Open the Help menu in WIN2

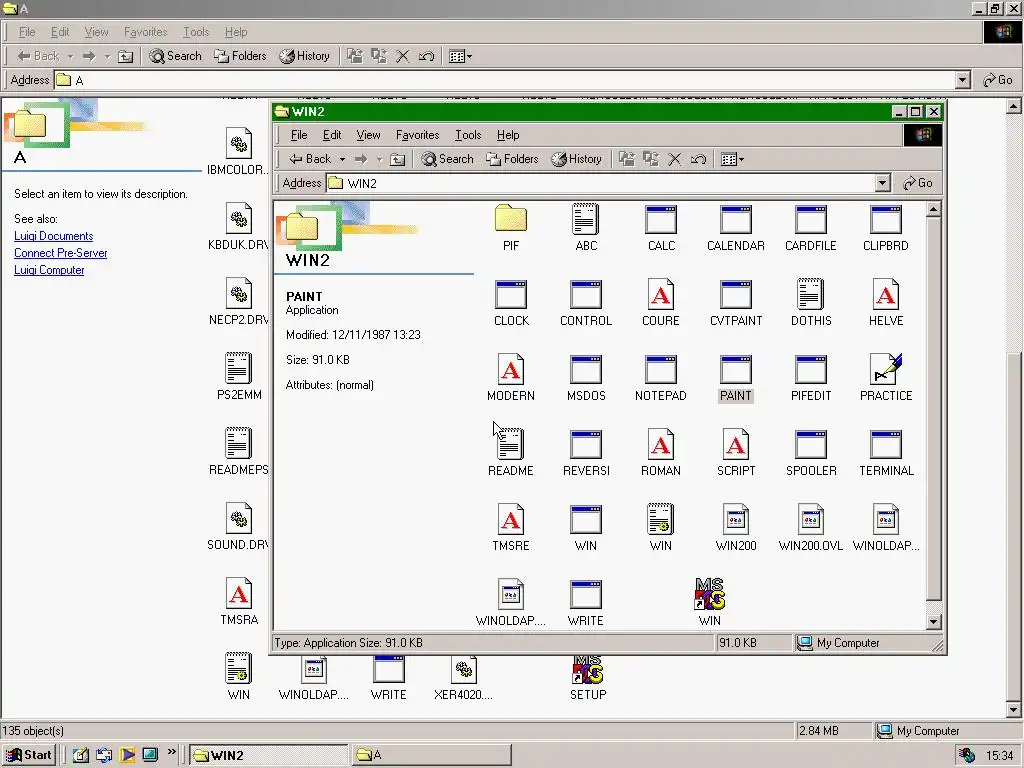coord(508,135)
